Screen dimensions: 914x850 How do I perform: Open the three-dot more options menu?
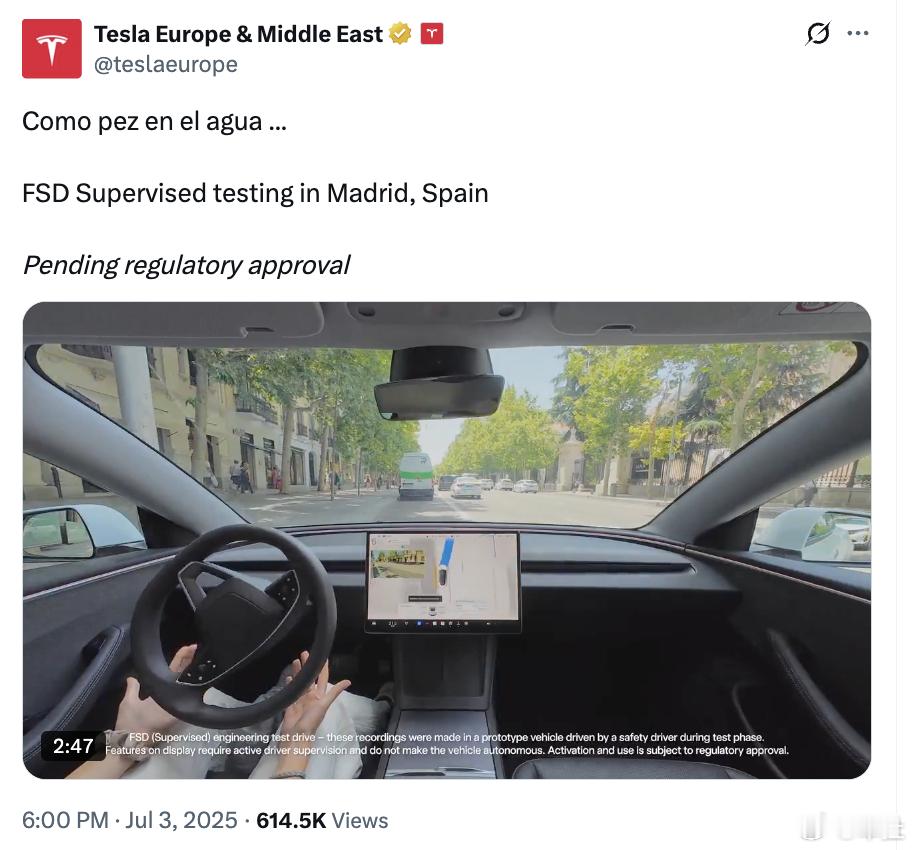(858, 33)
